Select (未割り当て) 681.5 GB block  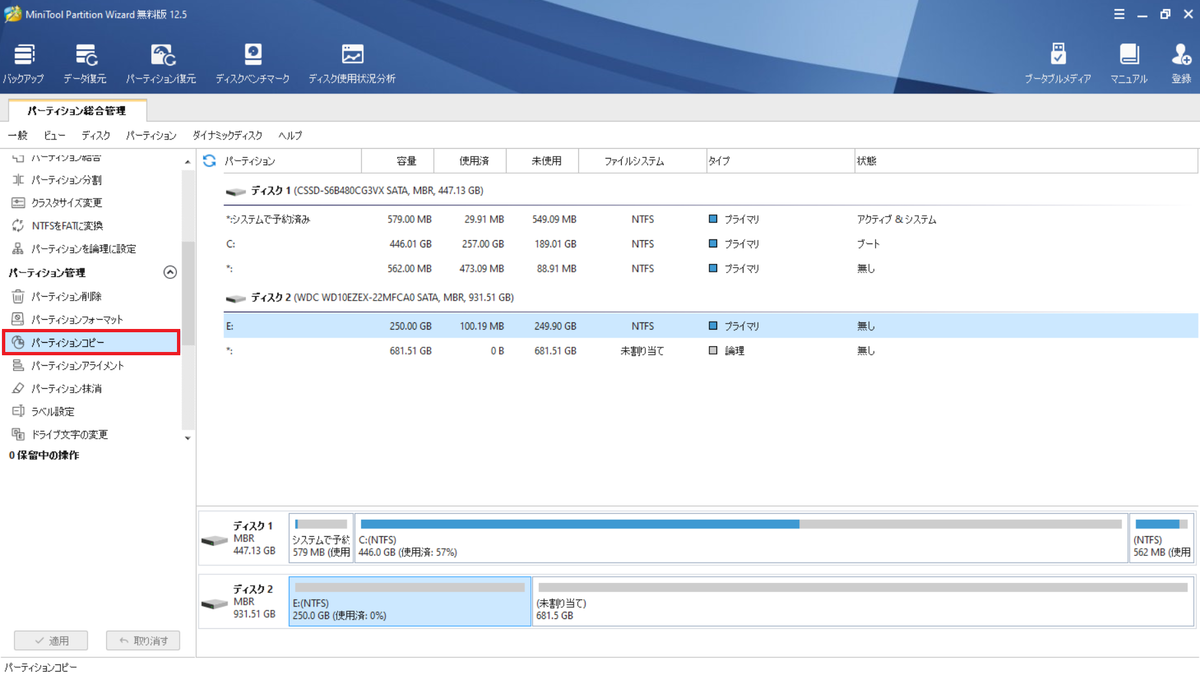pyautogui.click(x=862, y=601)
